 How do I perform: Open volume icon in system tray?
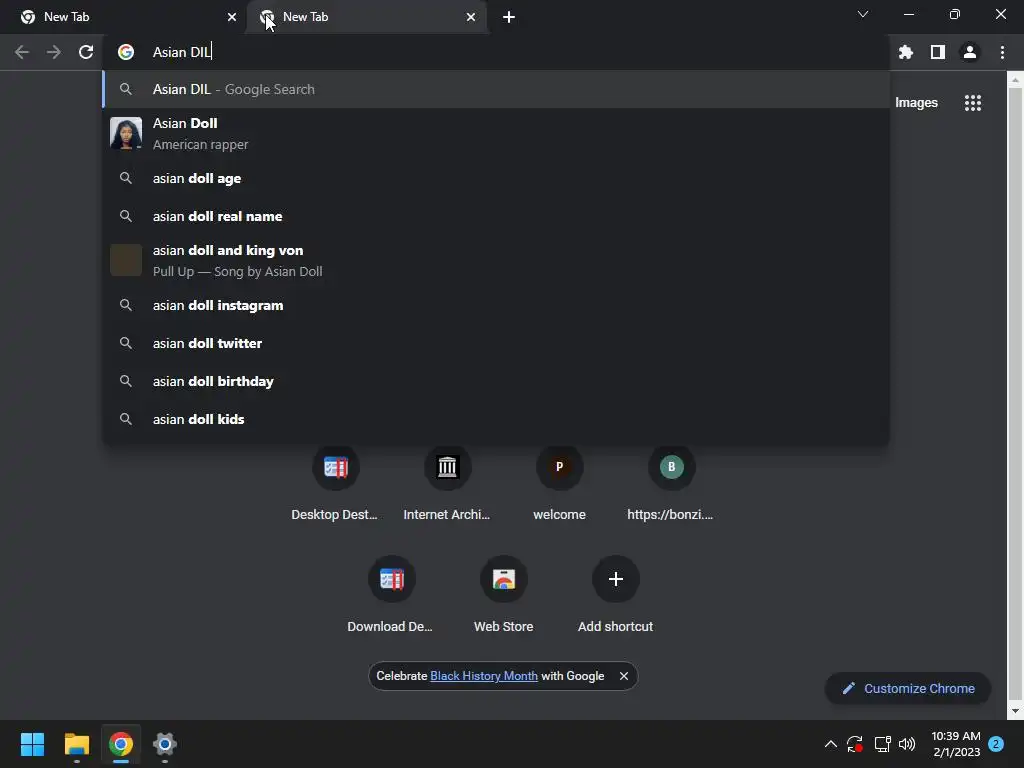click(x=907, y=744)
